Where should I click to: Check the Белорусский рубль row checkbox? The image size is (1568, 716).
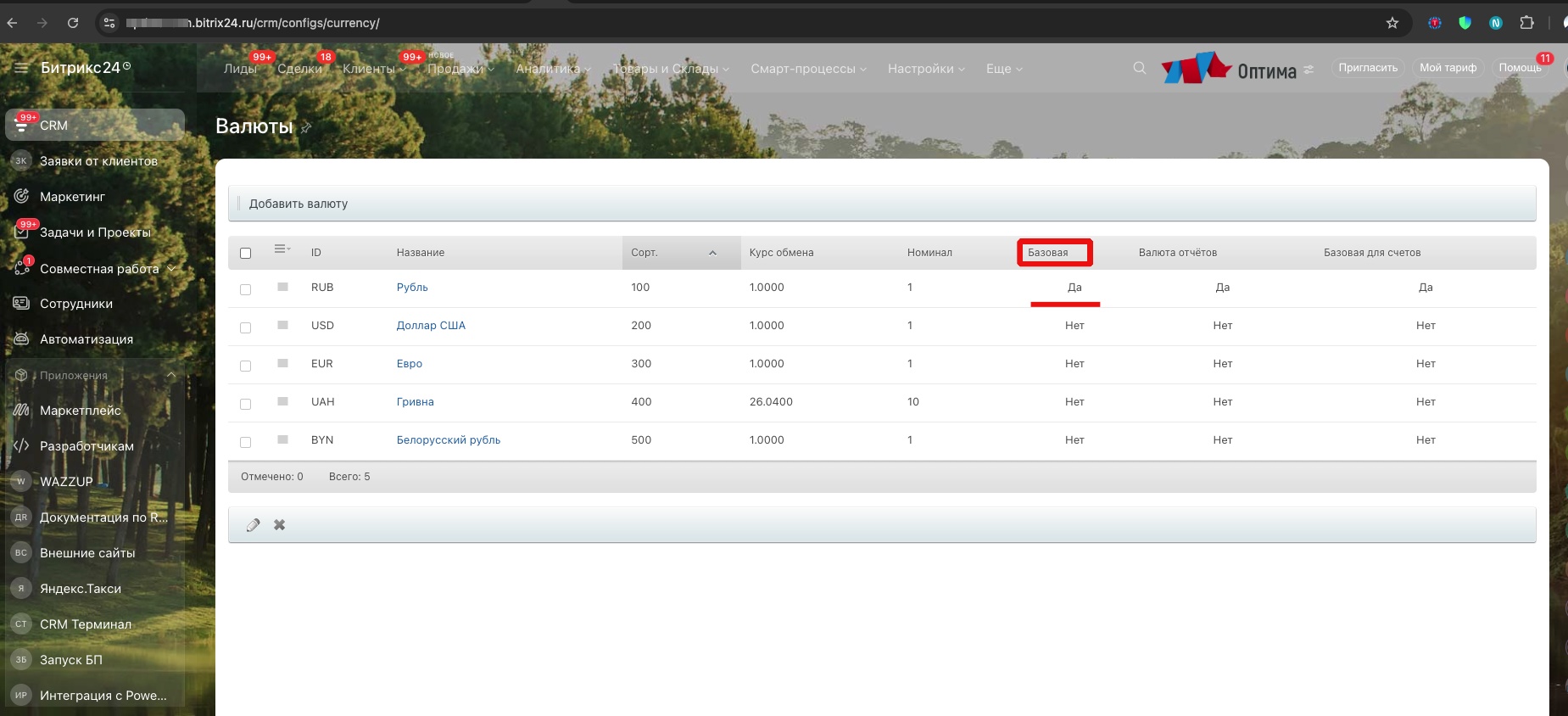point(246,442)
